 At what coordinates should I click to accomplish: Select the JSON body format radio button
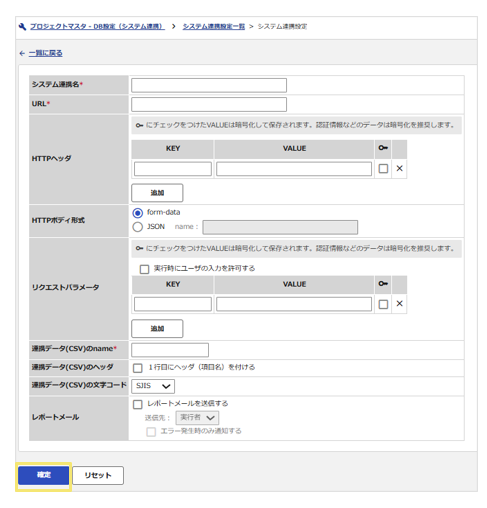tap(138, 227)
